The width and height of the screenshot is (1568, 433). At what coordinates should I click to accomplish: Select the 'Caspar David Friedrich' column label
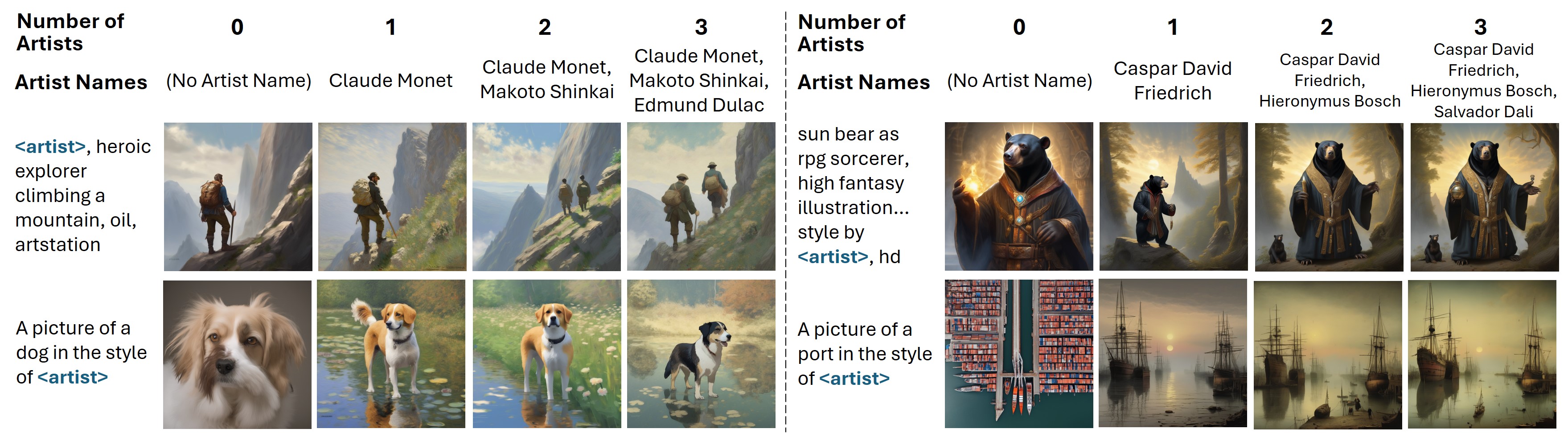coord(1173,80)
